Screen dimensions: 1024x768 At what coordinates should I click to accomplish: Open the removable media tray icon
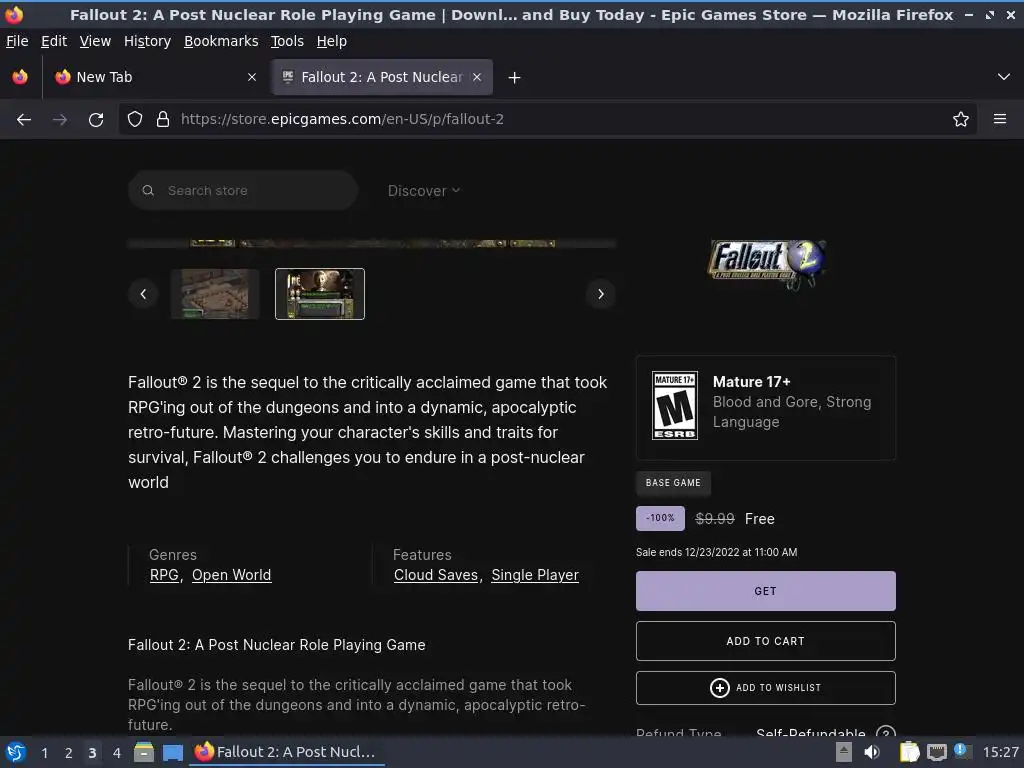(x=844, y=752)
